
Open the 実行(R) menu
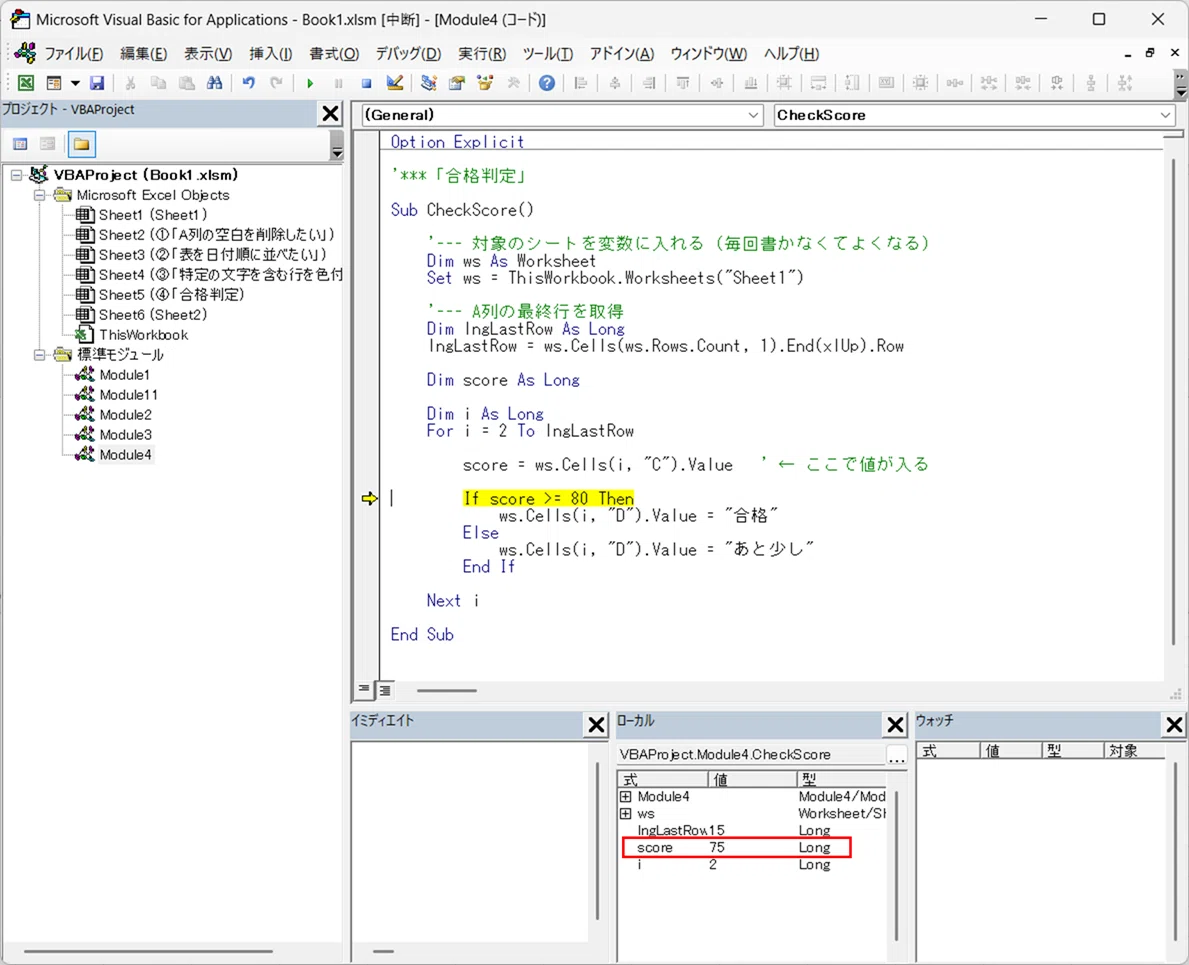point(482,54)
